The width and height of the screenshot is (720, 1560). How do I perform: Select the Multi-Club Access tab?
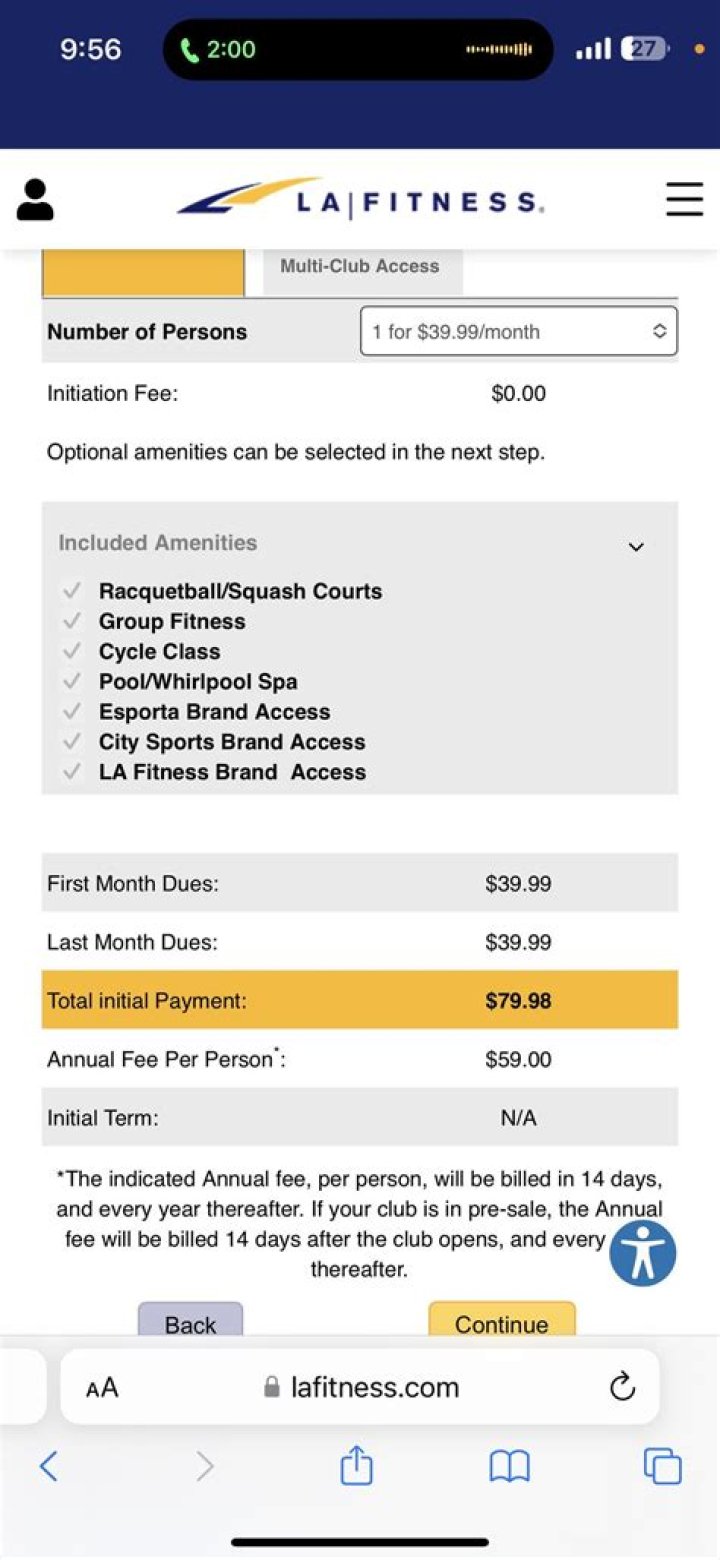(x=360, y=267)
